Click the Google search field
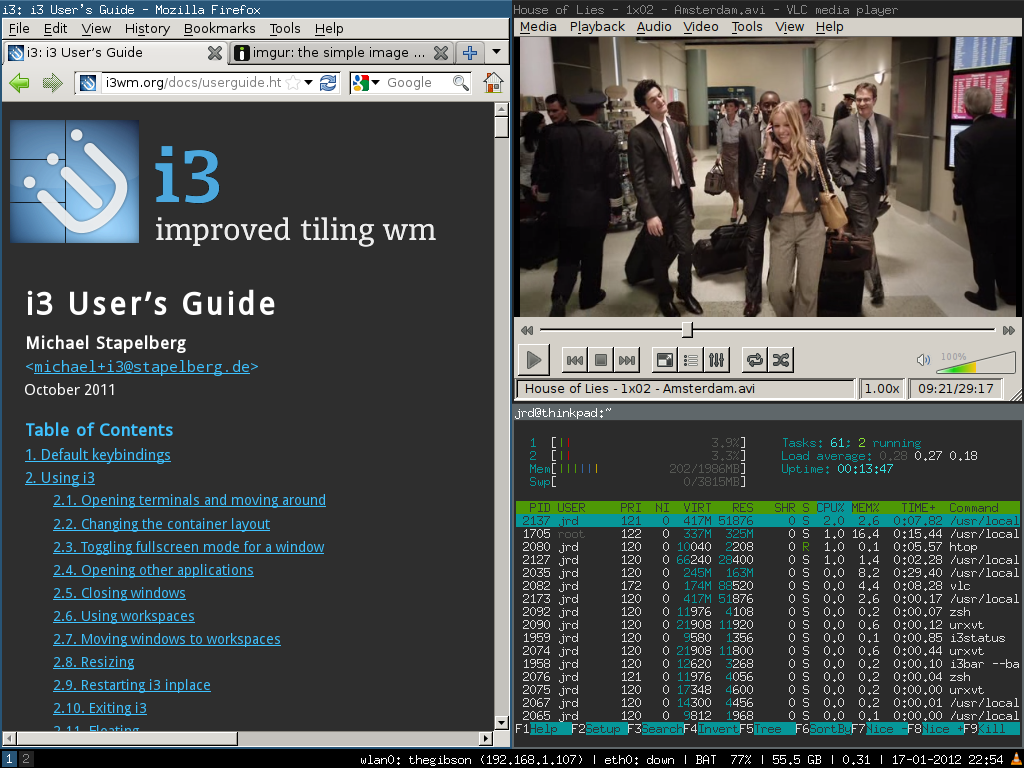This screenshot has width=1024, height=768. click(417, 83)
